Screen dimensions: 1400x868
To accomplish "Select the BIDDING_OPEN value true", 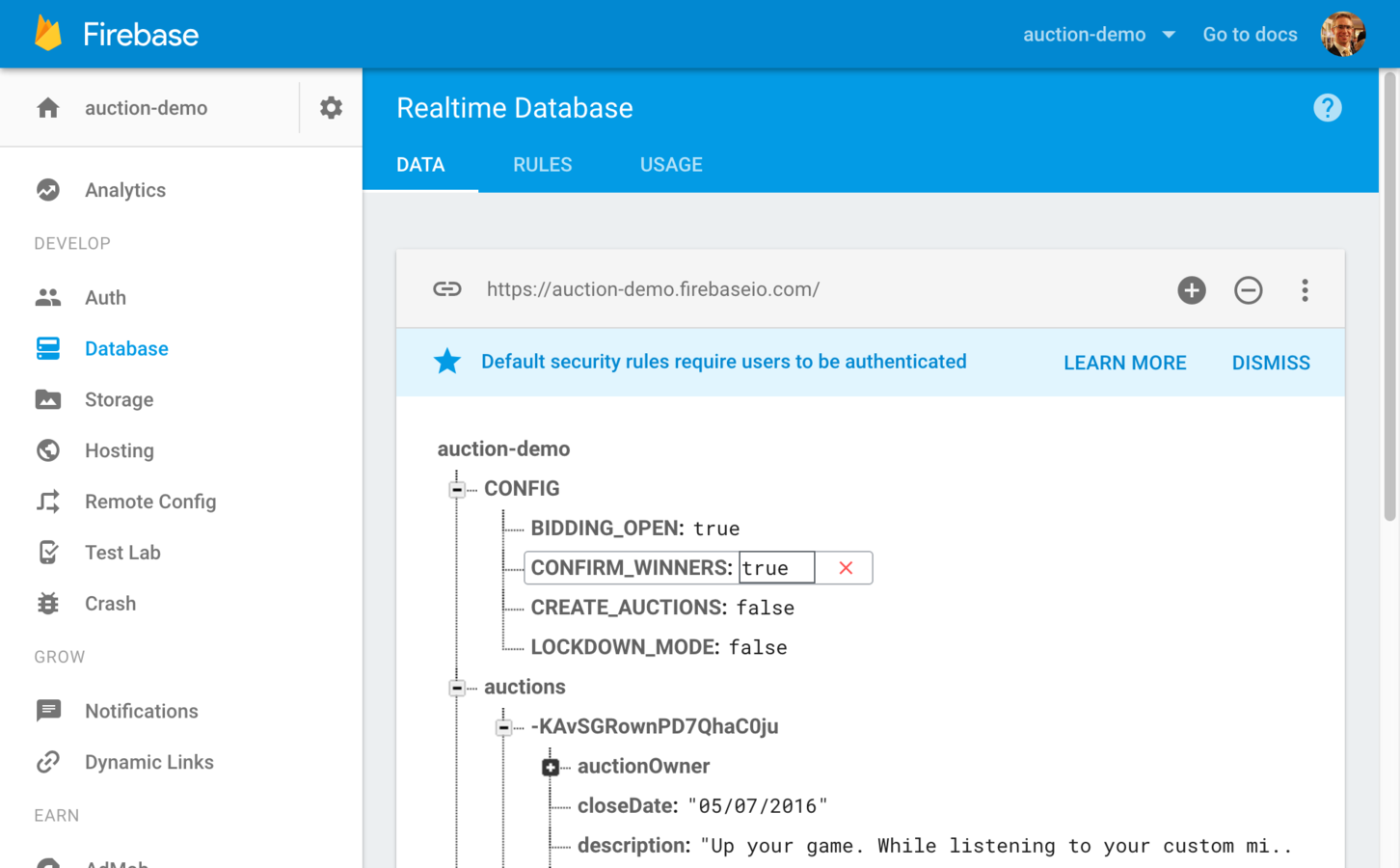I will click(716, 529).
